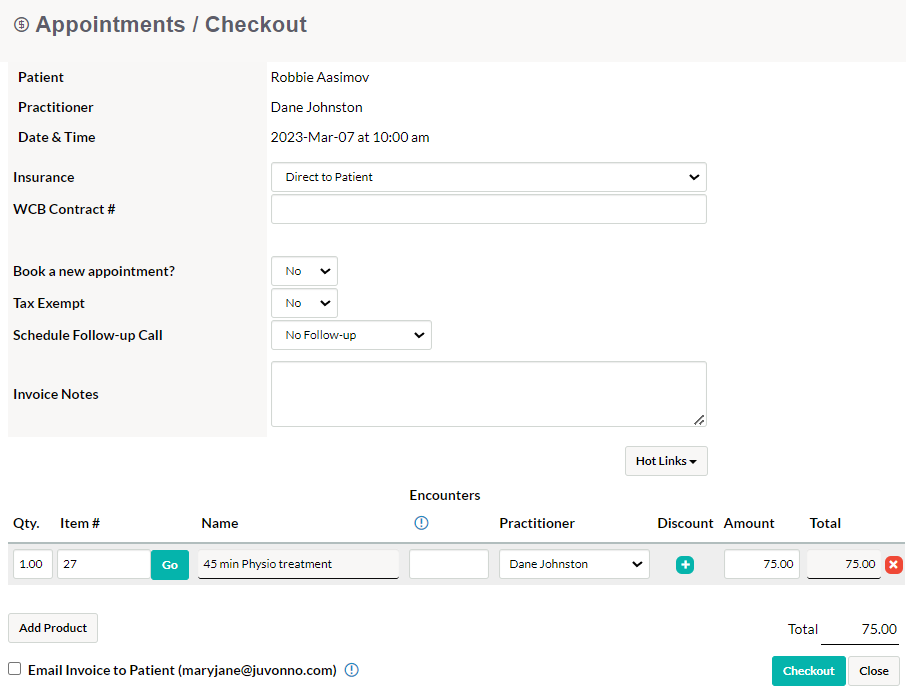Click the Encounters info icon

(421, 522)
